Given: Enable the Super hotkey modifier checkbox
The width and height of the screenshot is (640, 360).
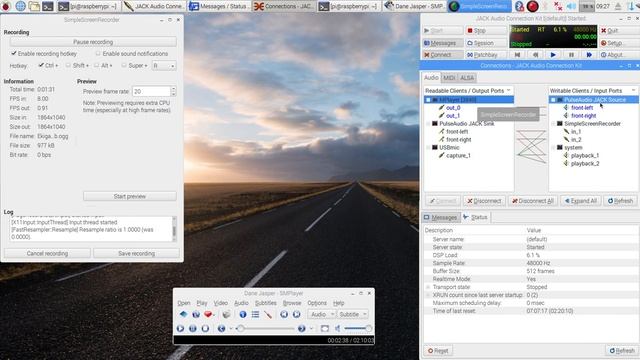Looking at the screenshot, I should 124,65.
